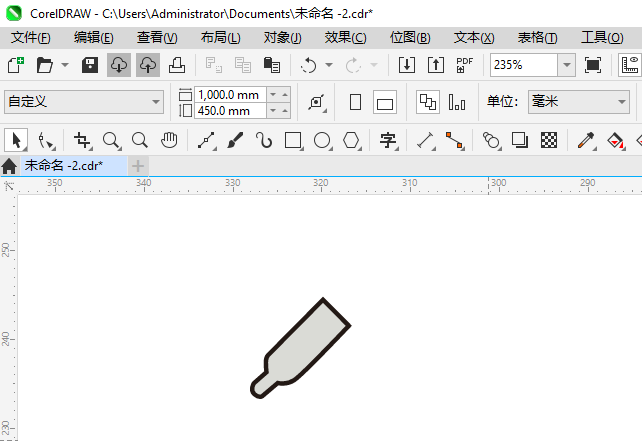642x441 pixels.
Task: Open the units dropdown showing 毫米
Action: (579, 102)
